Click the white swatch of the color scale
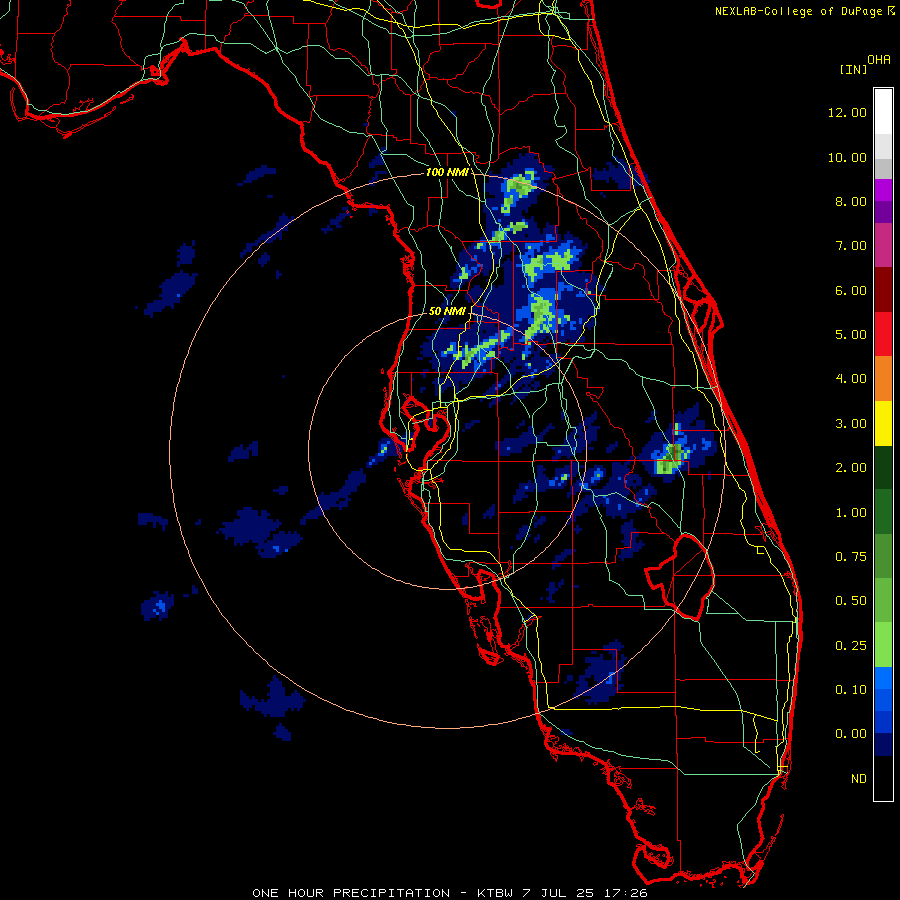The width and height of the screenshot is (900, 900). coord(883,111)
